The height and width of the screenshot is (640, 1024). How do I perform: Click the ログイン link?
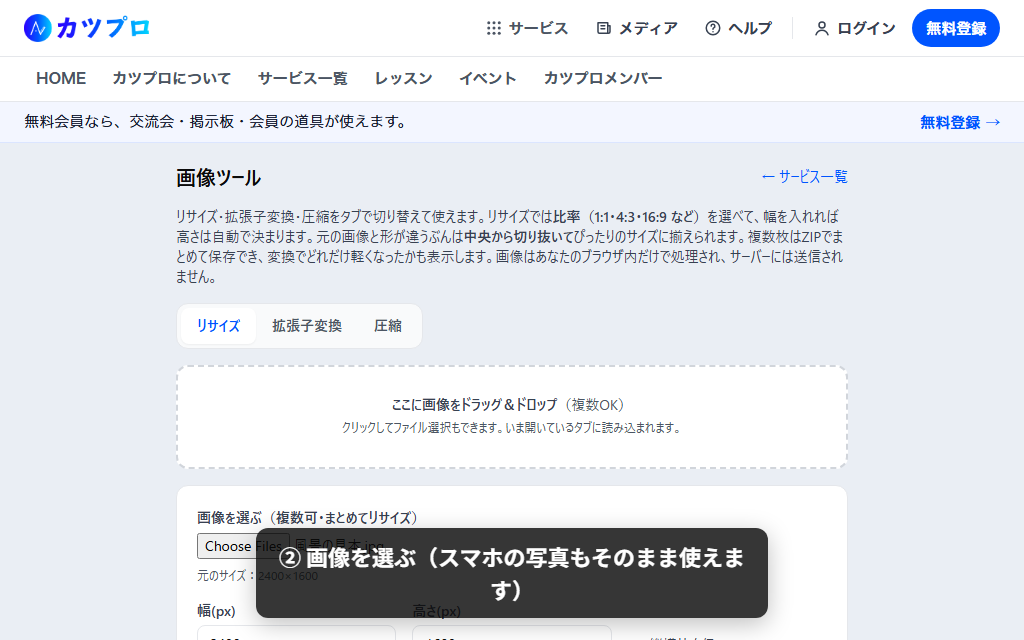click(x=854, y=28)
